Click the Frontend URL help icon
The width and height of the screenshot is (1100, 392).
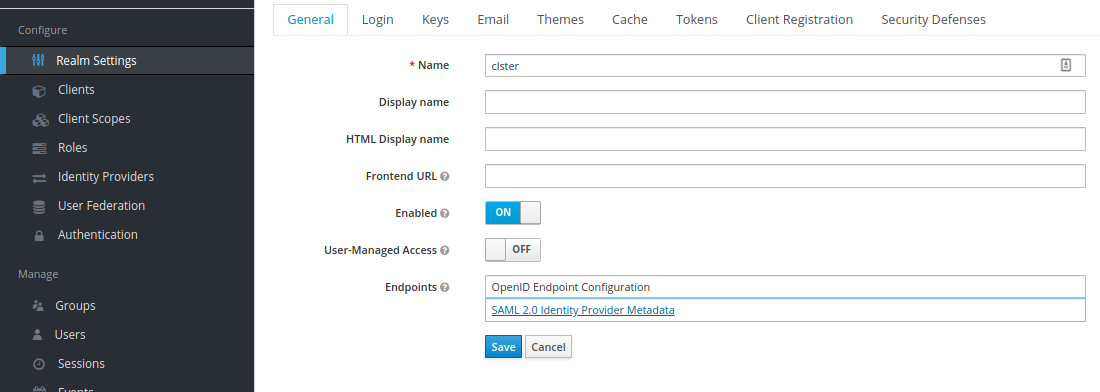coord(445,177)
